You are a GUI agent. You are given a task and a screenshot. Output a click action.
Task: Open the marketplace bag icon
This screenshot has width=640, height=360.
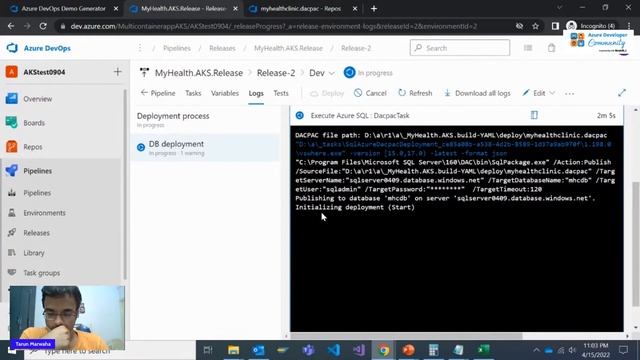pos(551,48)
